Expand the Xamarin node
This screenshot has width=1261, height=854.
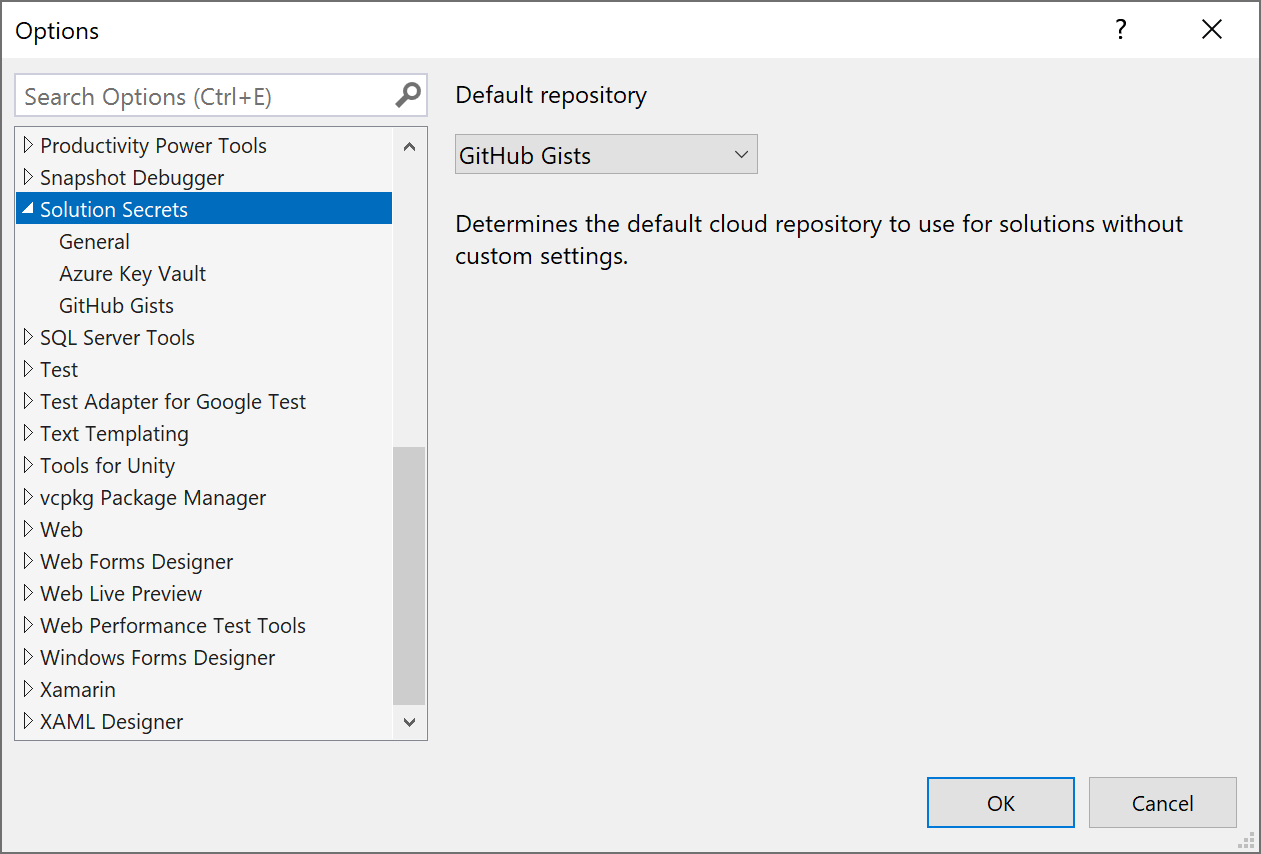pos(27,689)
